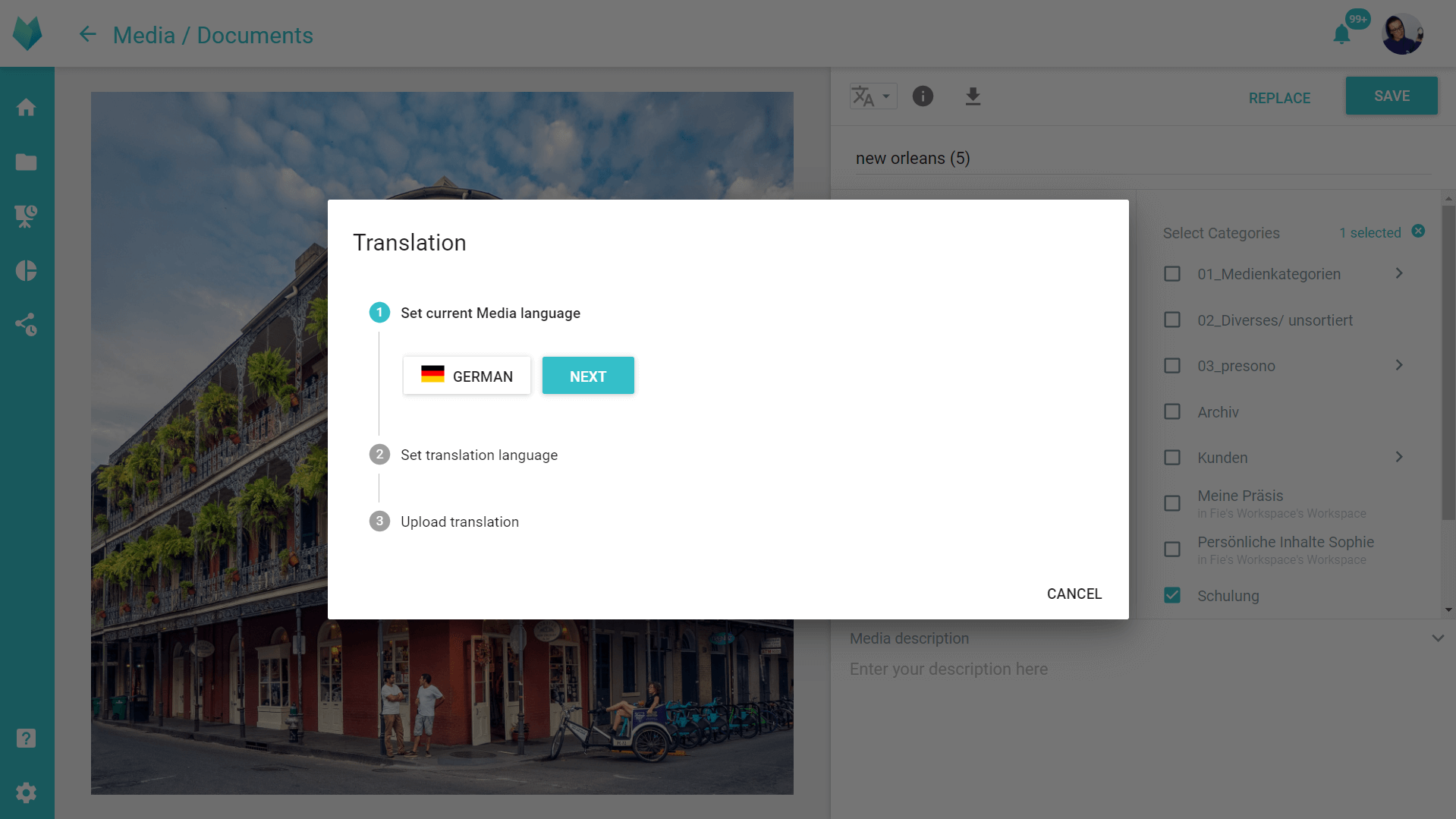The width and height of the screenshot is (1456, 819).
Task: Cancel the Translation dialog
Action: point(1074,594)
